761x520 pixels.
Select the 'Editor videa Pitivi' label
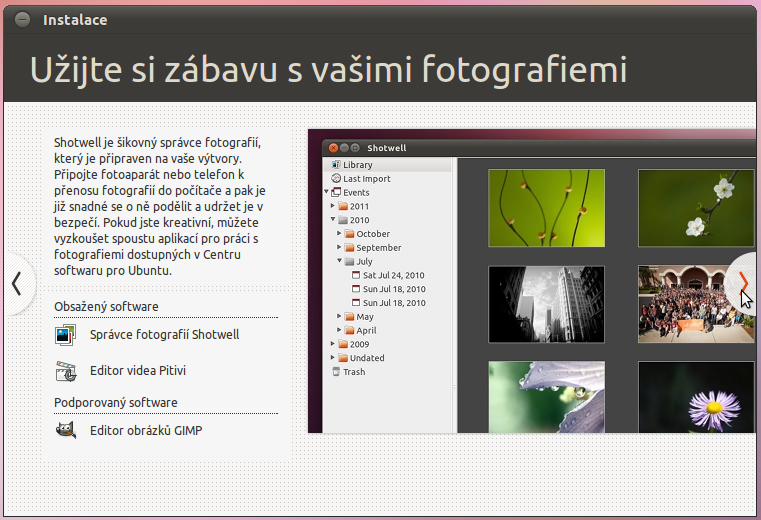click(x=138, y=370)
